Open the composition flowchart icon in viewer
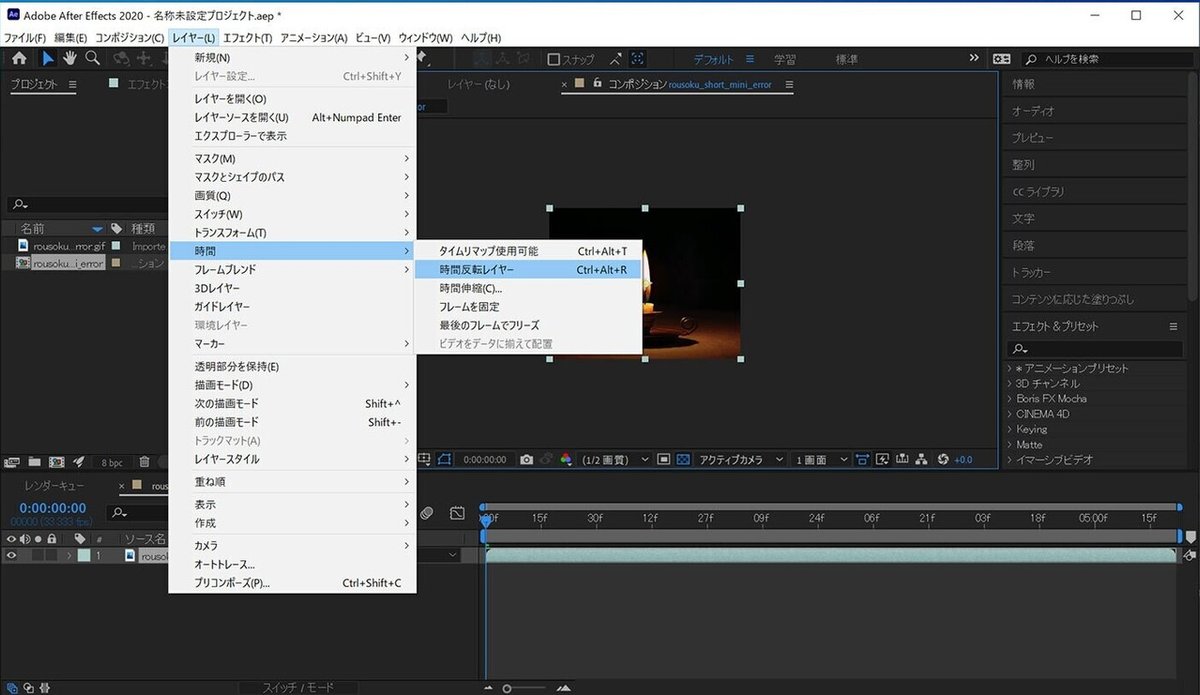 (x=923, y=459)
